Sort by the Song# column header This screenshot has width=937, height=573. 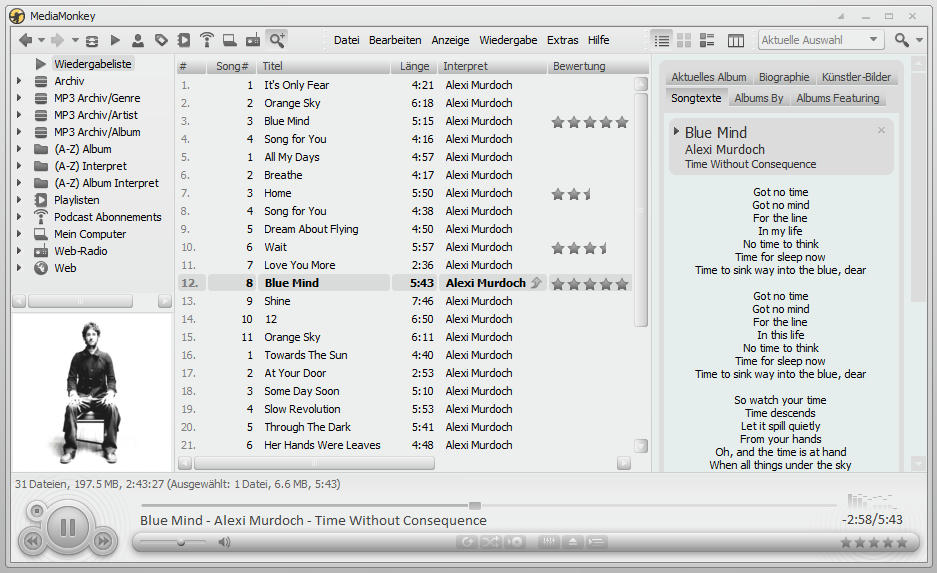click(232, 66)
